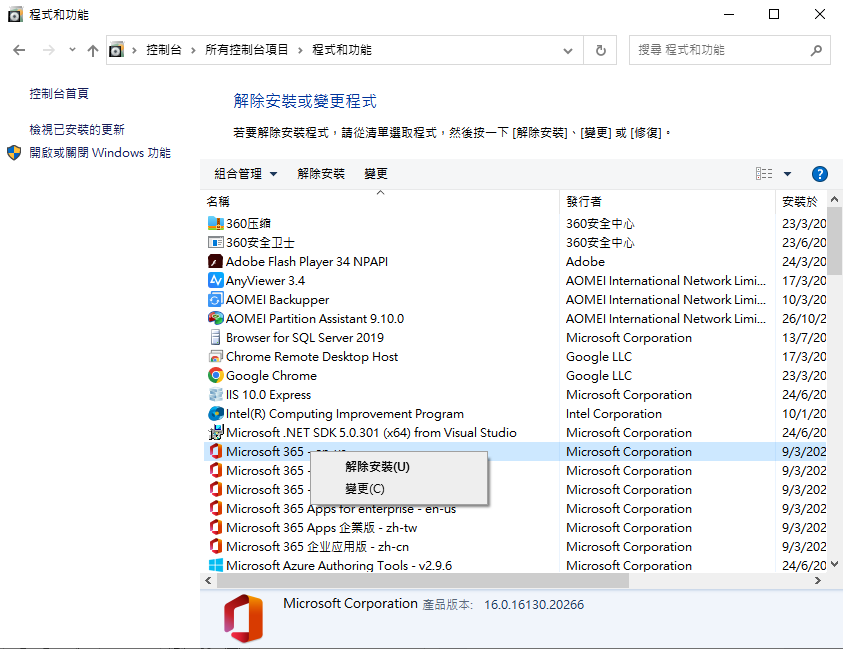
Task: Open the view options dropdown arrow
Action: coord(788,174)
